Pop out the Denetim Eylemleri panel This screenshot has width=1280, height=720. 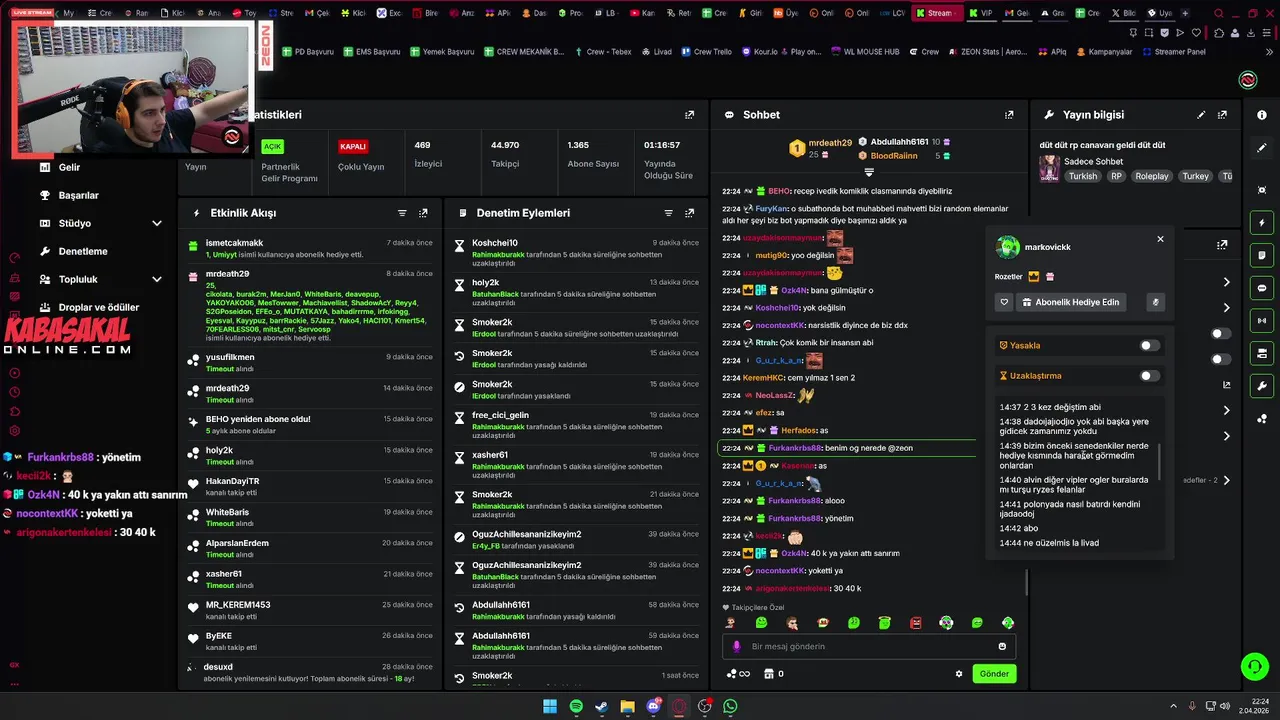pos(689,213)
